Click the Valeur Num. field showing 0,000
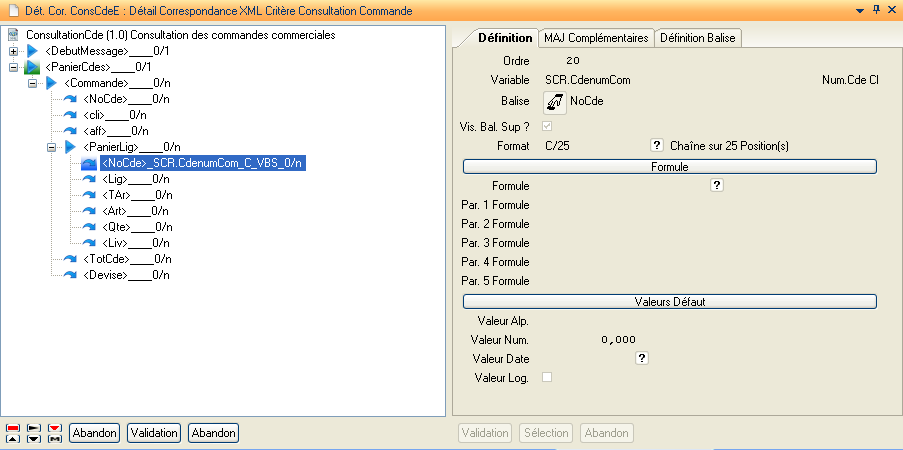The width and height of the screenshot is (903, 450). point(619,340)
